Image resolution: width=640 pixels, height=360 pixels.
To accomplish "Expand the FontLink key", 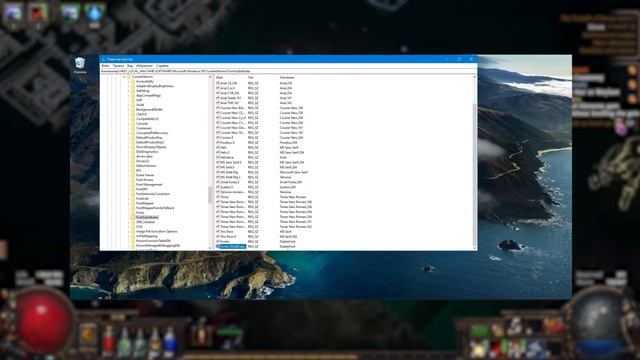I will (x=129, y=198).
